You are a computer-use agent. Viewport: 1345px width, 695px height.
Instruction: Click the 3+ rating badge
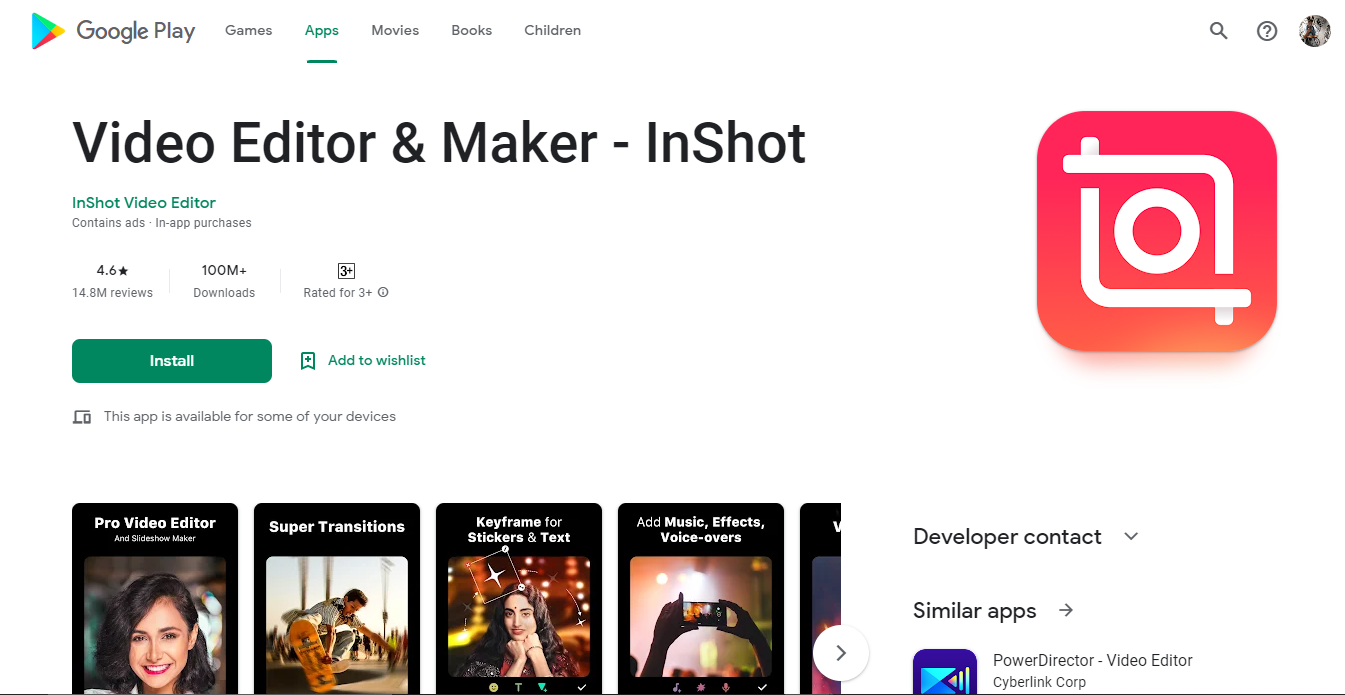(346, 271)
